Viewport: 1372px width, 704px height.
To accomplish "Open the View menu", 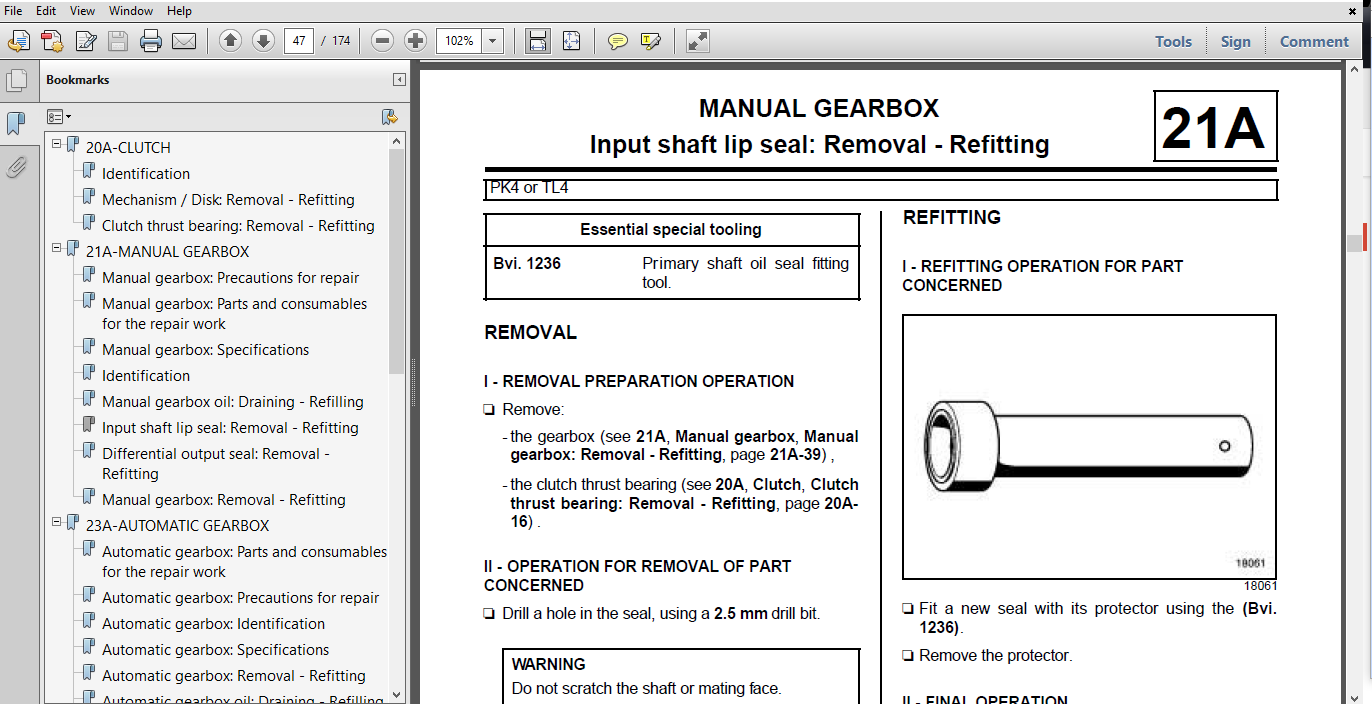I will (x=82, y=10).
